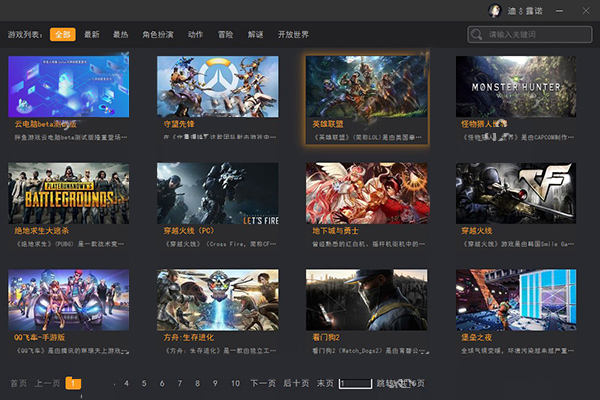Click the 看门狗2 Watch_Dogs2 description
The height and width of the screenshot is (400, 600).
pos(370,351)
